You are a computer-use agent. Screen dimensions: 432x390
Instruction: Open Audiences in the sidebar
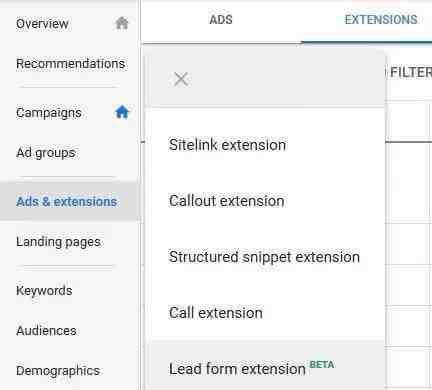(46, 331)
